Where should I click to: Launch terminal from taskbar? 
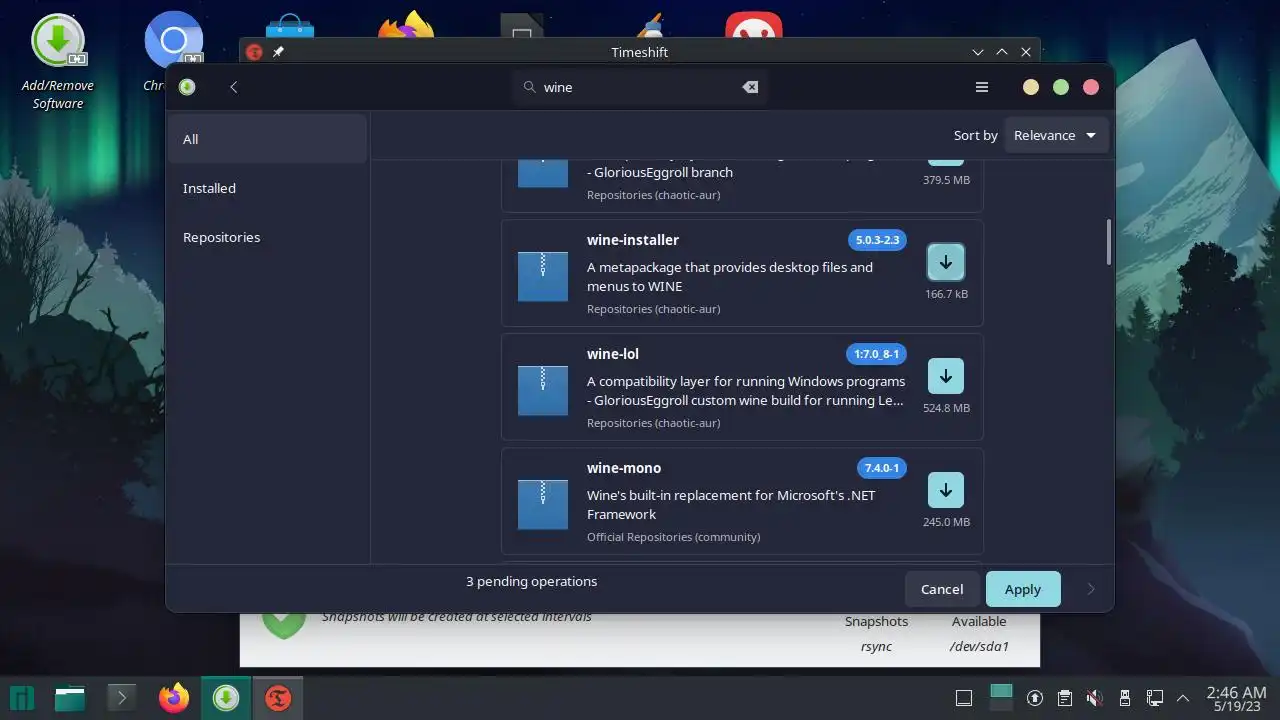click(x=122, y=698)
